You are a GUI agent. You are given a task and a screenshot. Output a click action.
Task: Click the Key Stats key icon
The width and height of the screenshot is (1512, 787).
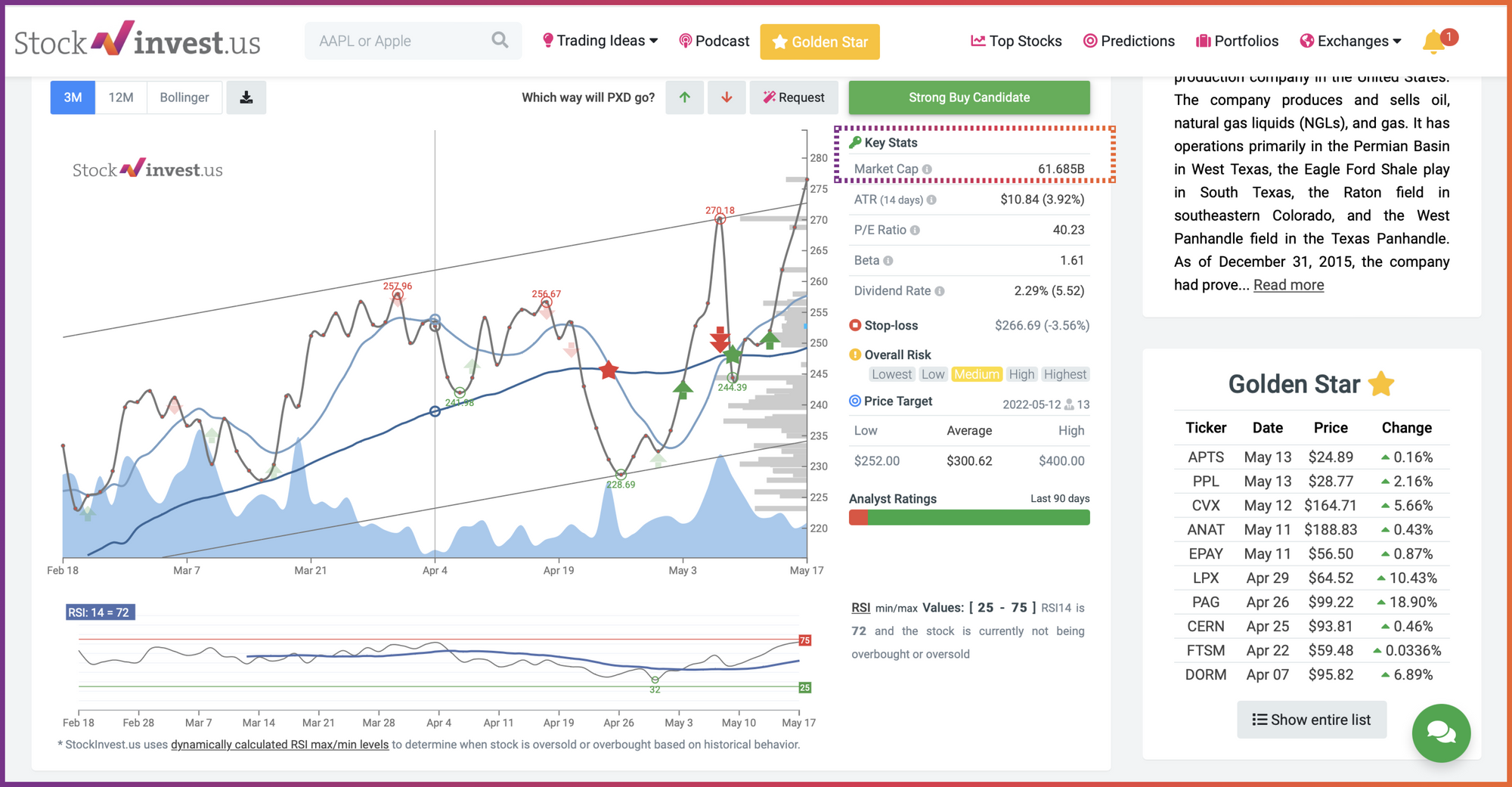pos(855,142)
